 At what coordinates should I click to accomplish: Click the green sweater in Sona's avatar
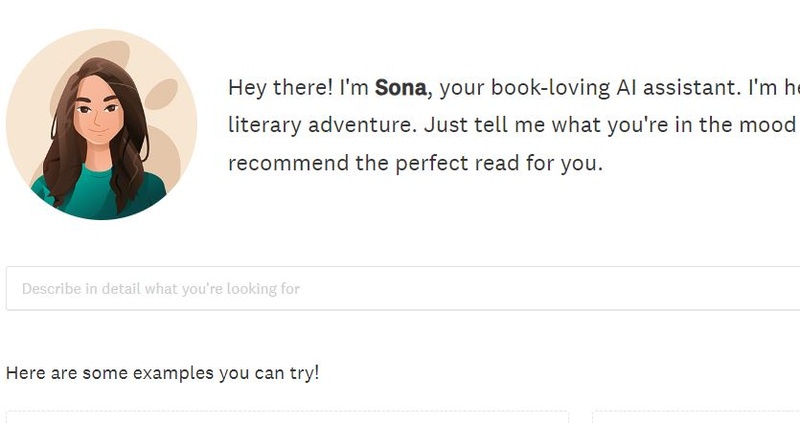(97, 193)
